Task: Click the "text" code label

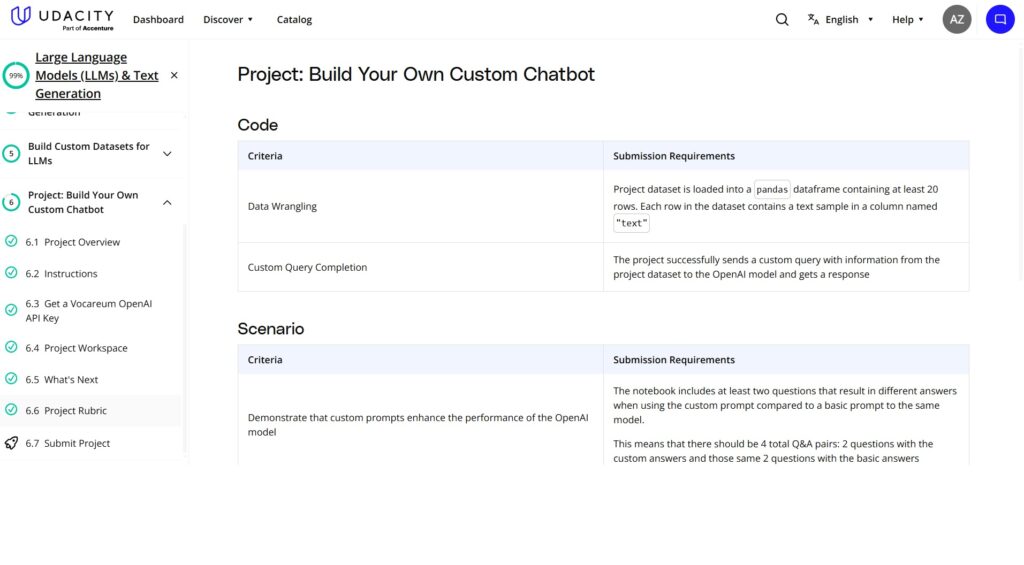Action: point(631,223)
